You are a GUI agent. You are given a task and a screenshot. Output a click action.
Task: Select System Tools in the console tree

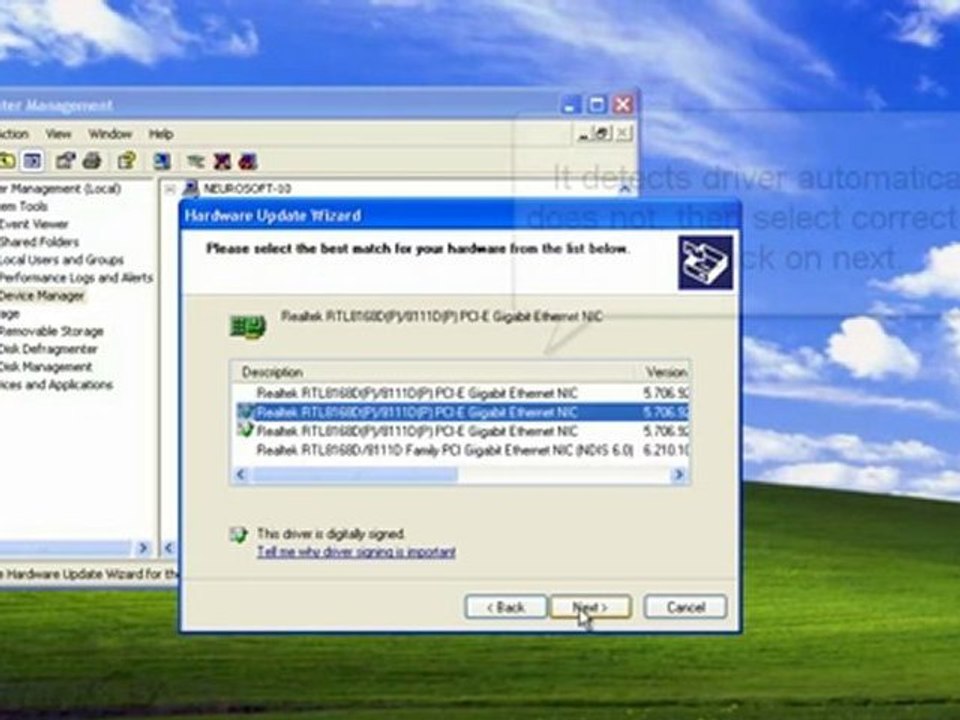click(x=23, y=206)
